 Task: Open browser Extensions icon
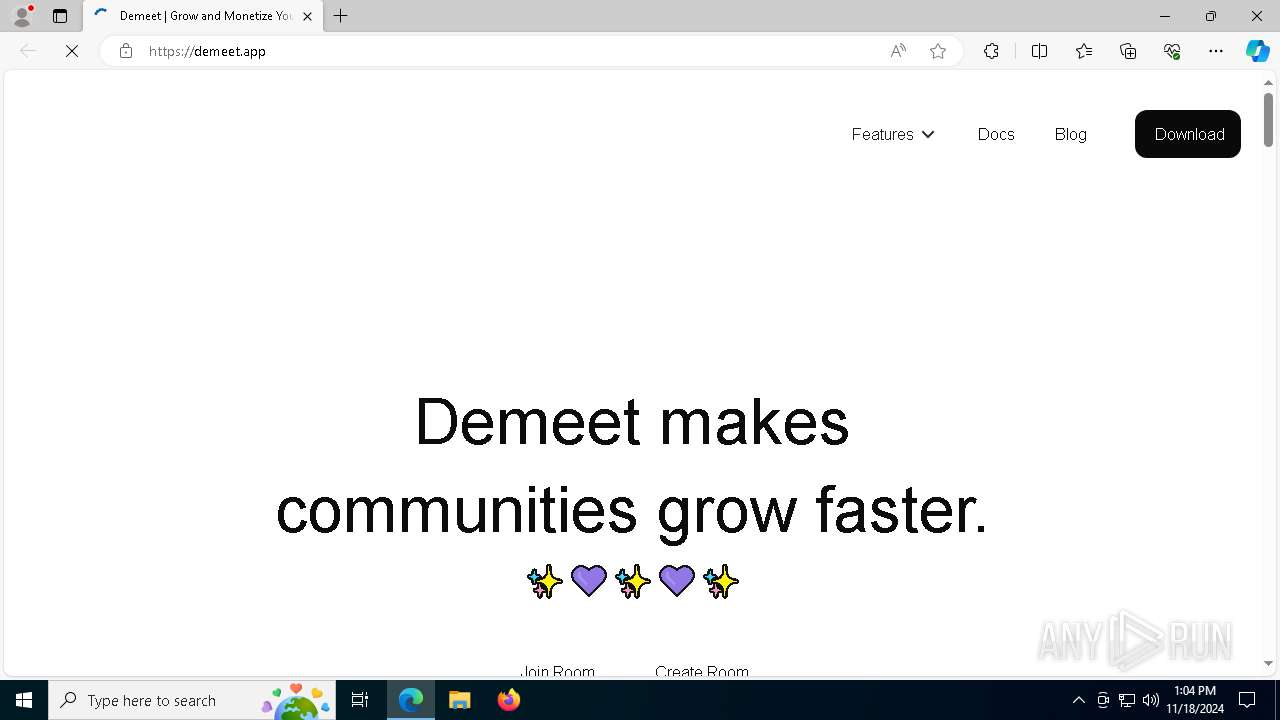(991, 51)
